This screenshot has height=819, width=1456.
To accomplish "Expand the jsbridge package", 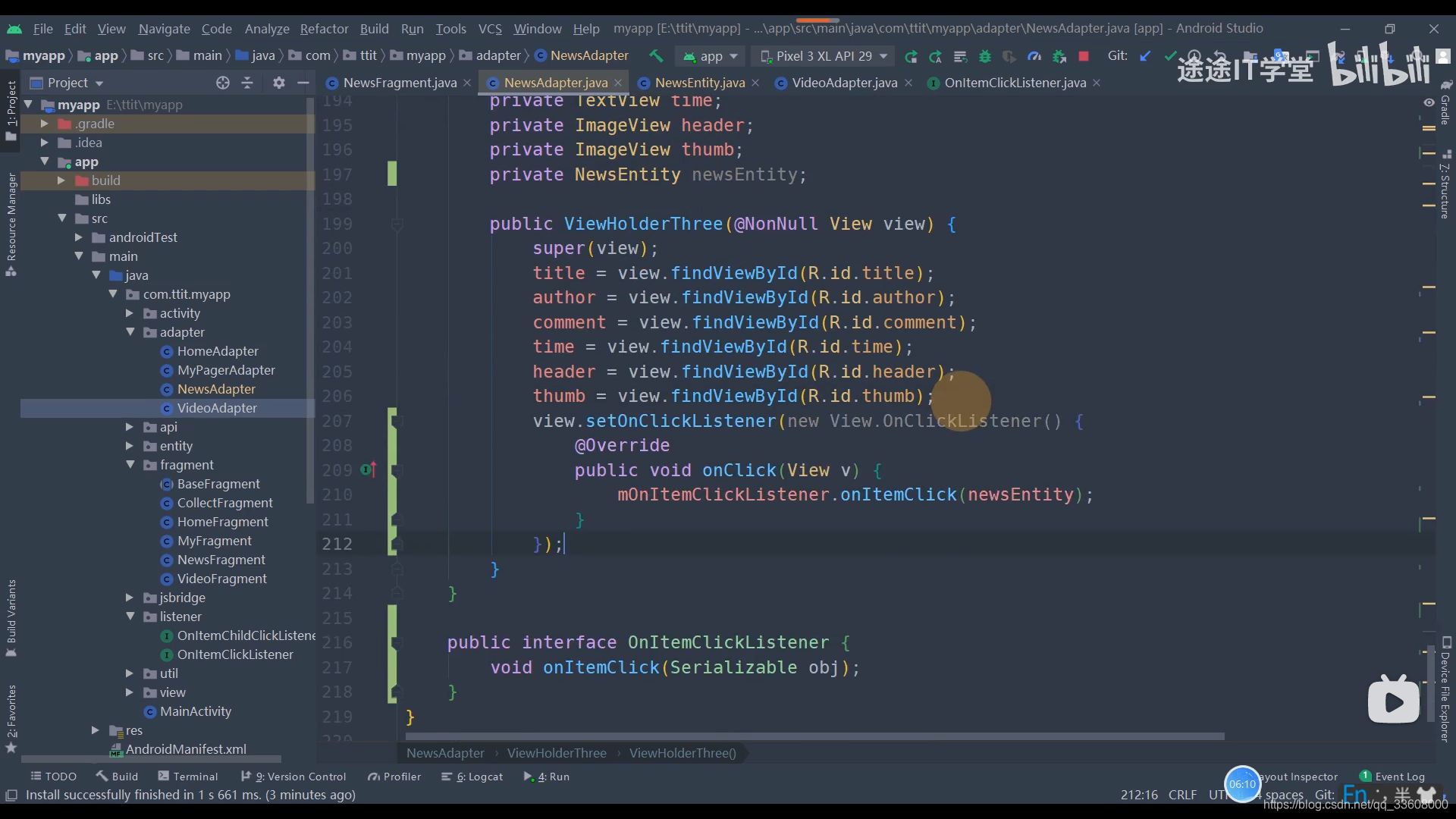I will pos(130,598).
